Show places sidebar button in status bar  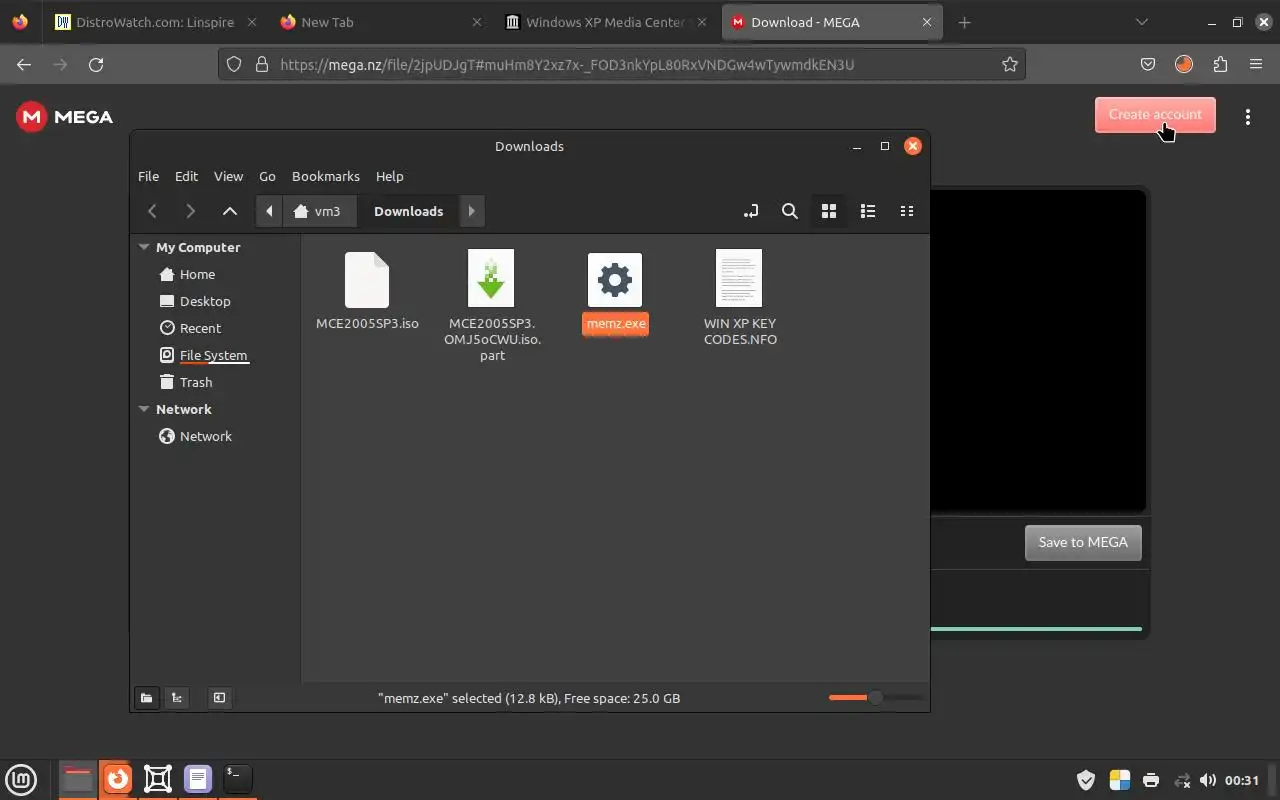(146, 698)
